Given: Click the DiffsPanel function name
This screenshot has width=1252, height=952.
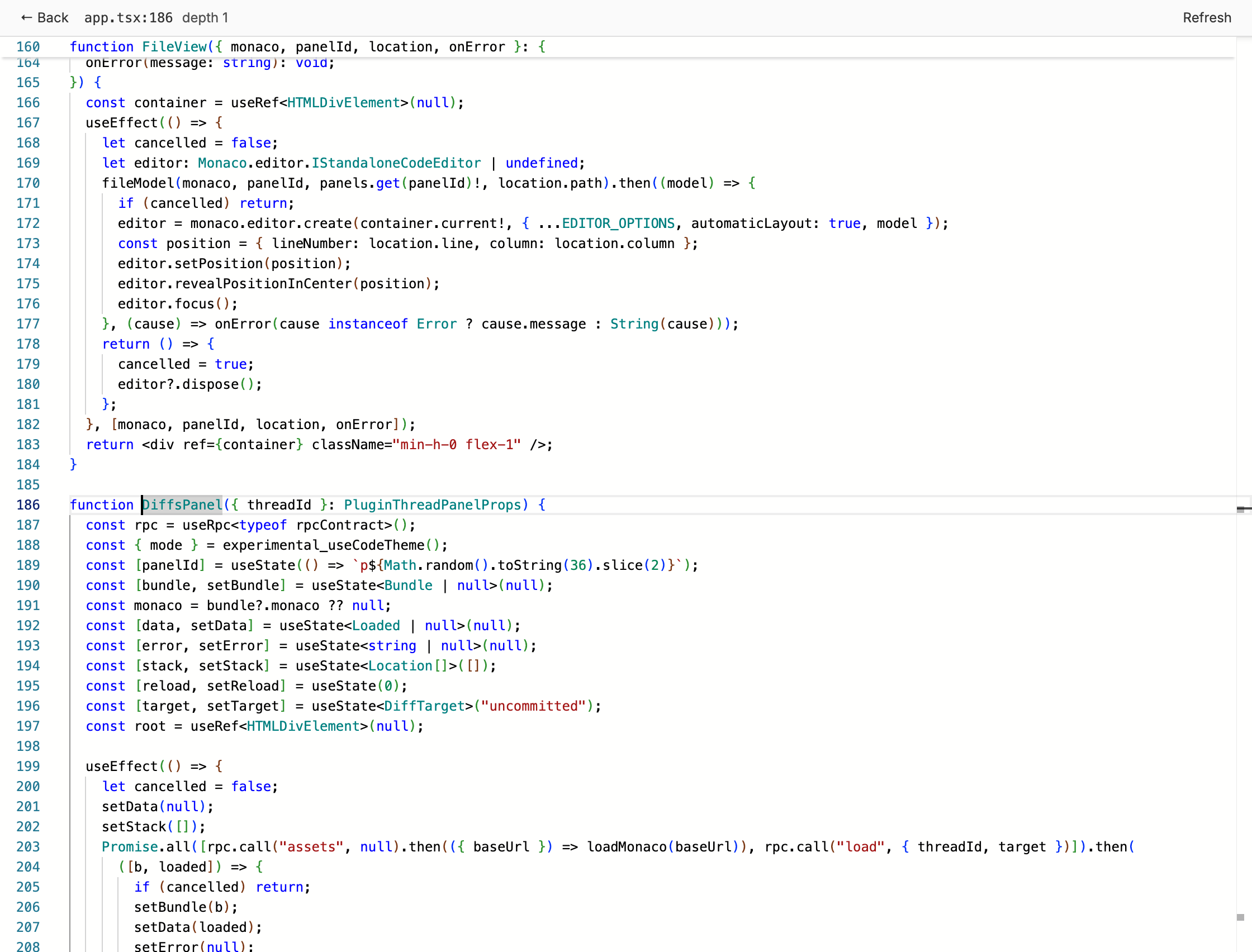Looking at the screenshot, I should 183,505.
